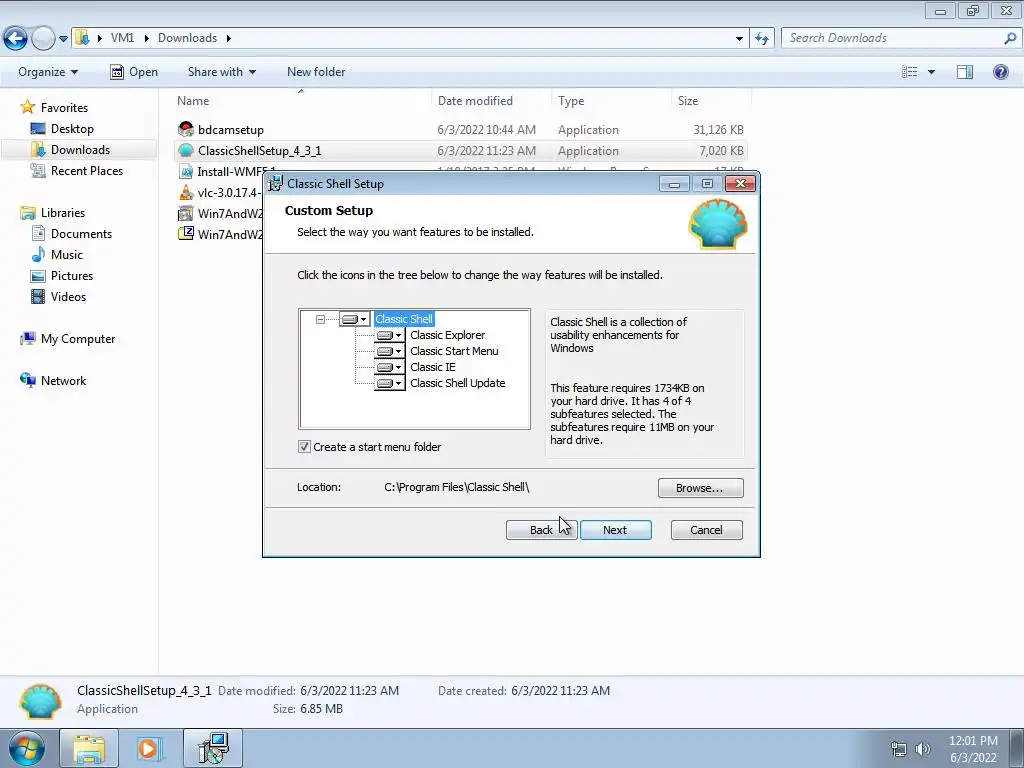Viewport: 1024px width, 768px height.
Task: Create a New folder in Explorer
Action: click(x=316, y=72)
